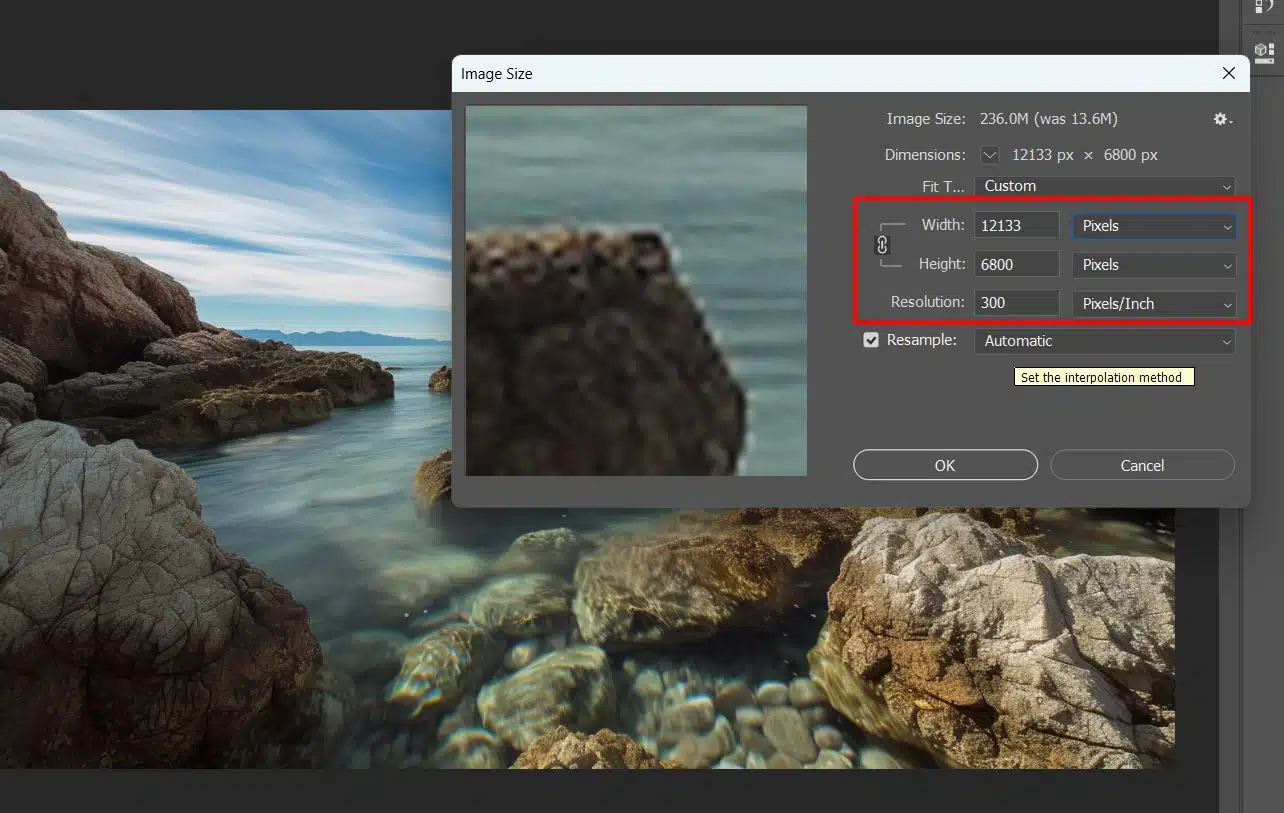Viewport: 1284px width, 813px height.
Task: Open the Resample Automatic method dropdown
Action: 1105,341
